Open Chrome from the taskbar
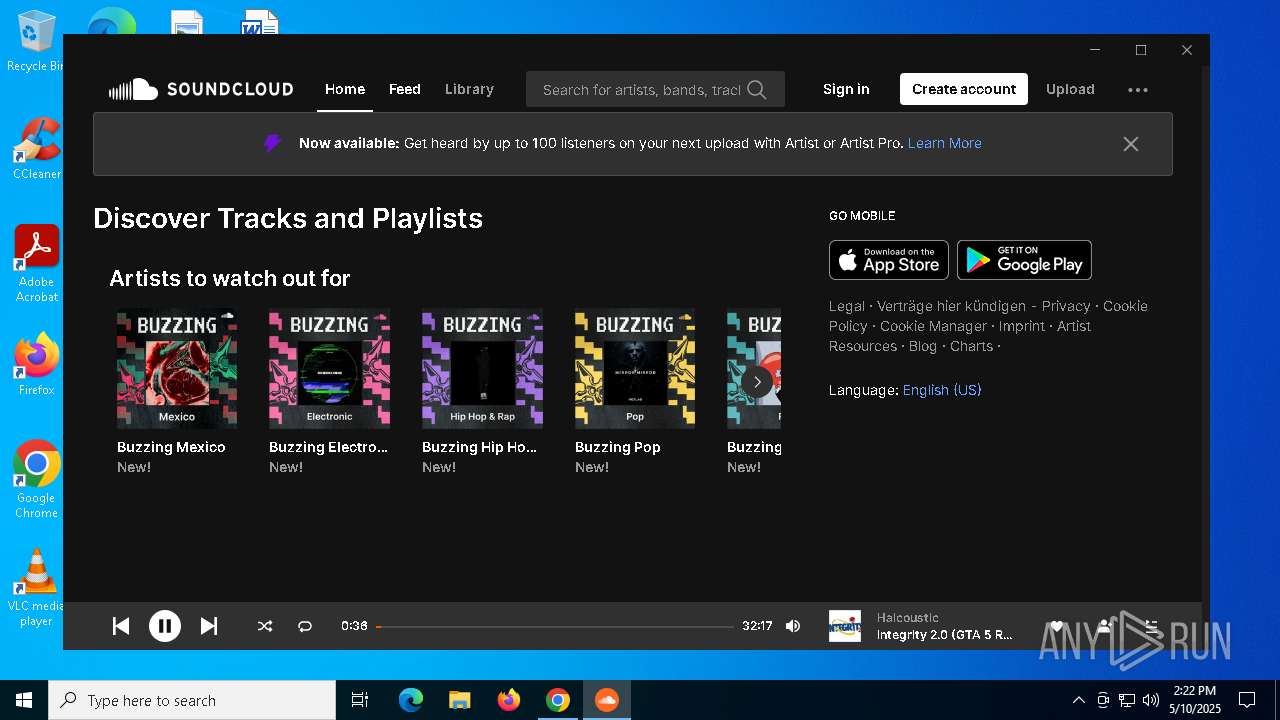Image resolution: width=1280 pixels, height=720 pixels. 558,700
